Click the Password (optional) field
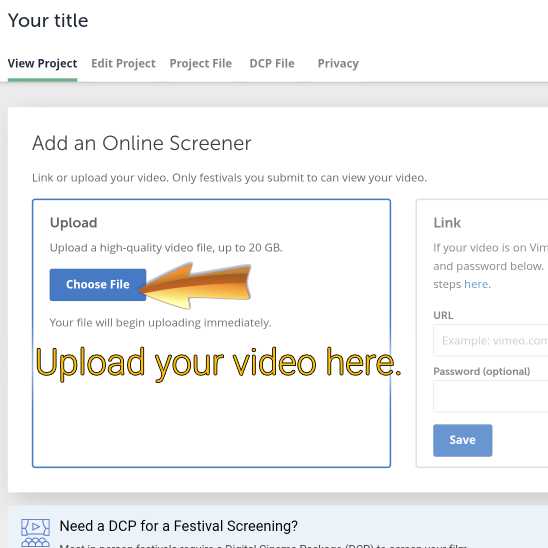Screen dimensions: 548x548 click(x=490, y=397)
